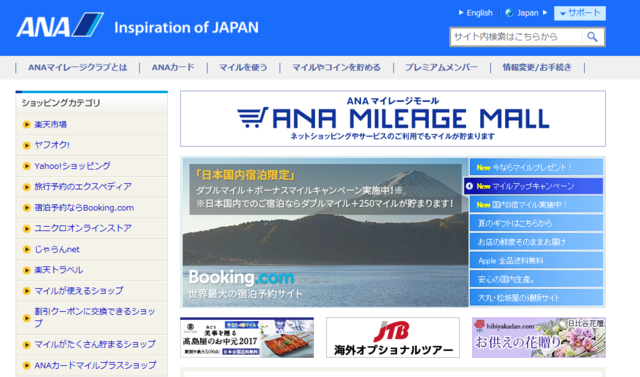This screenshot has width=640, height=377.
Task: Open the 高島屋のお中元2017 banner
Action: pyautogui.click(x=247, y=337)
